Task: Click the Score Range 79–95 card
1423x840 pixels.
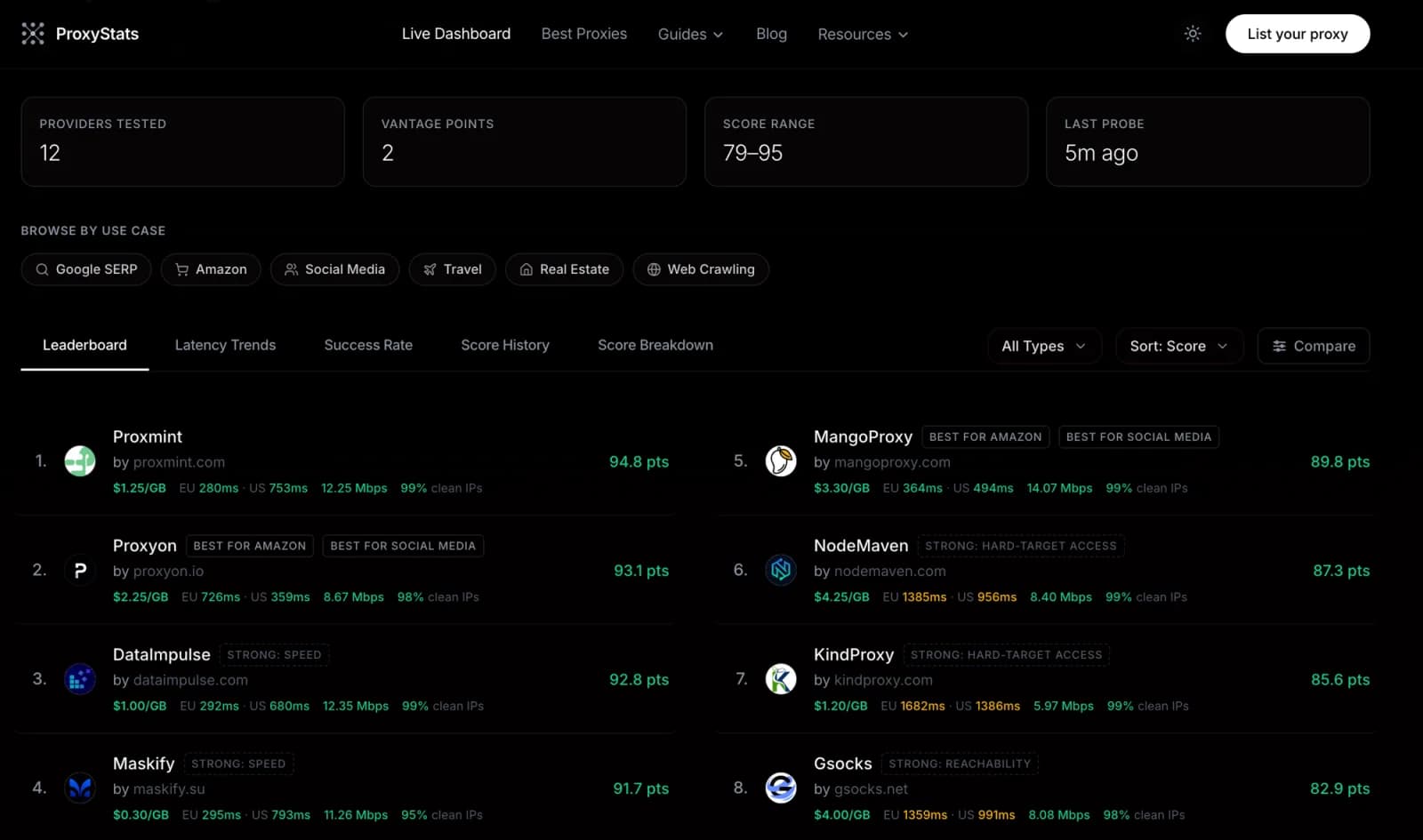Action: coord(866,141)
